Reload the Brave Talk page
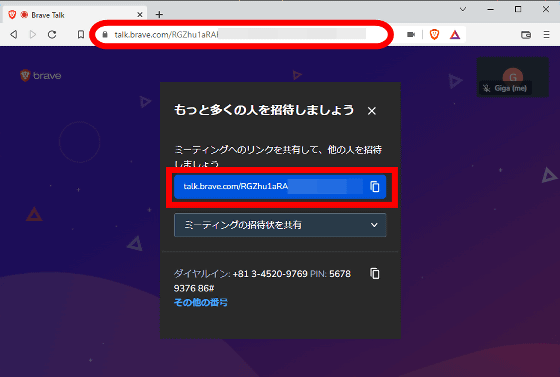The height and width of the screenshot is (377, 560). (x=52, y=34)
